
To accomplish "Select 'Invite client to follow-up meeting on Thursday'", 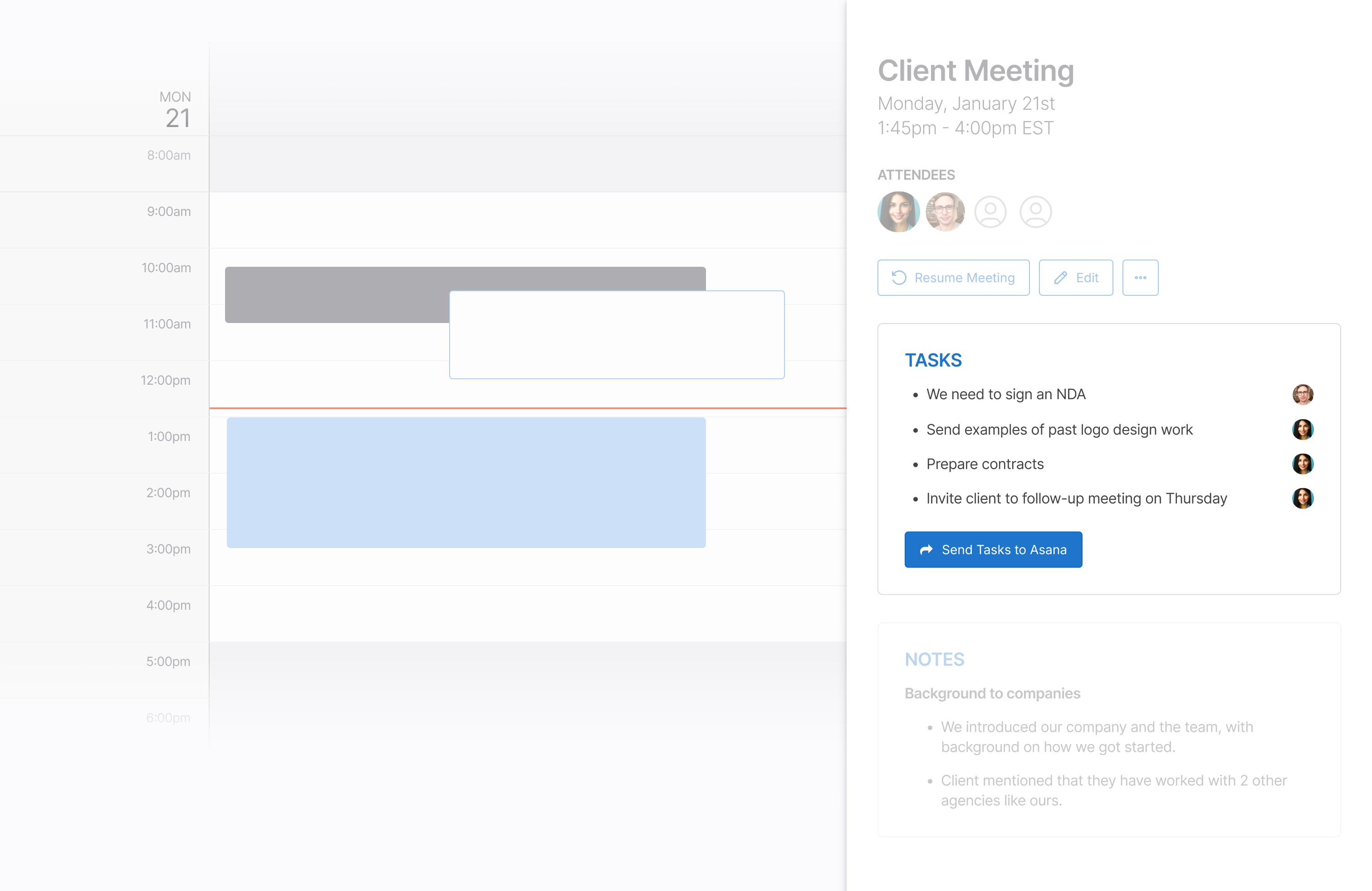I will 1076,499.
